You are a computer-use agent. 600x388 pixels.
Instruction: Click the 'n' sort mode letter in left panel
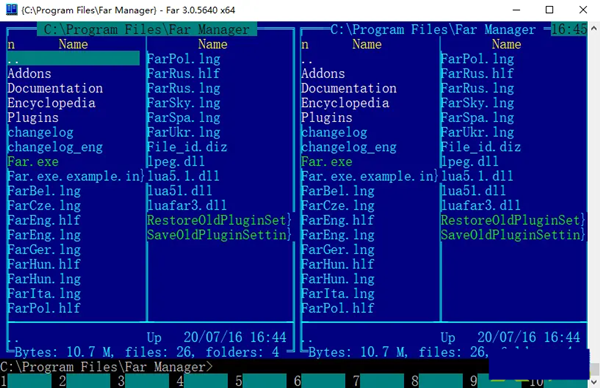coord(11,44)
